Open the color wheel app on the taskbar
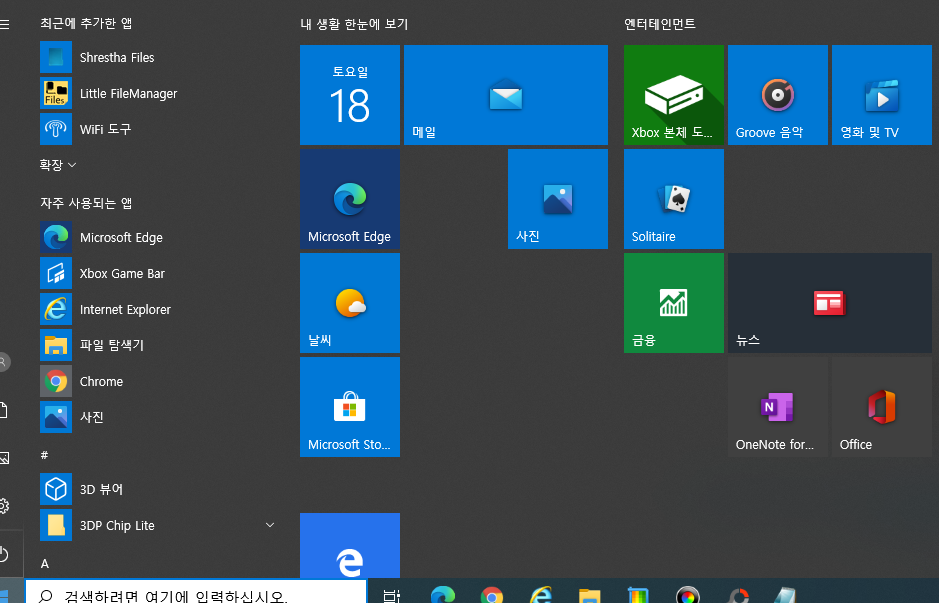This screenshot has height=603, width=939. (x=687, y=596)
